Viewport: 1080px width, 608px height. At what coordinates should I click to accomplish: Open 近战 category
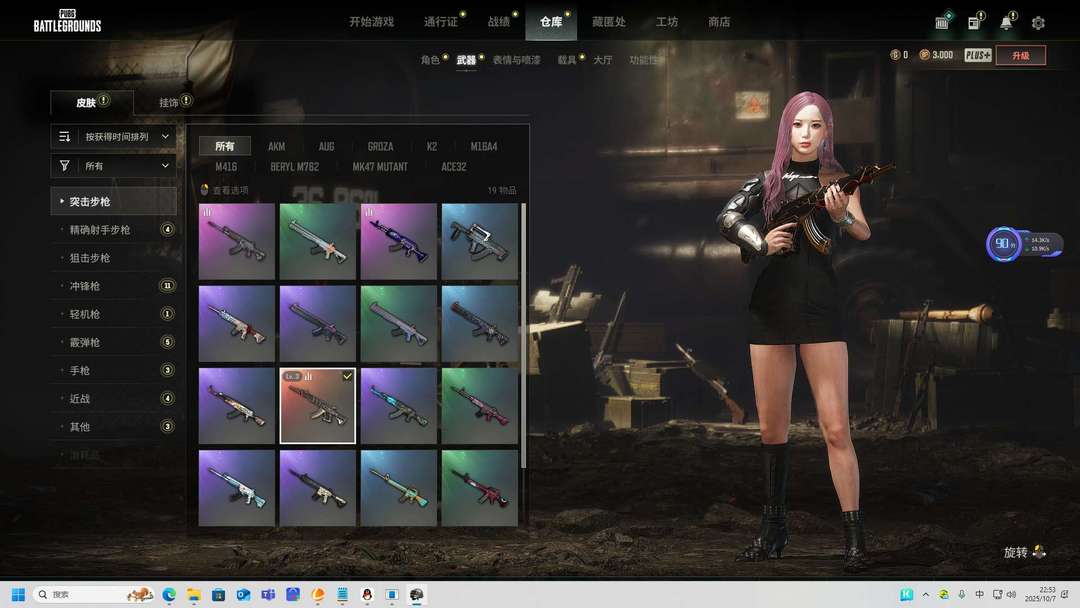114,399
